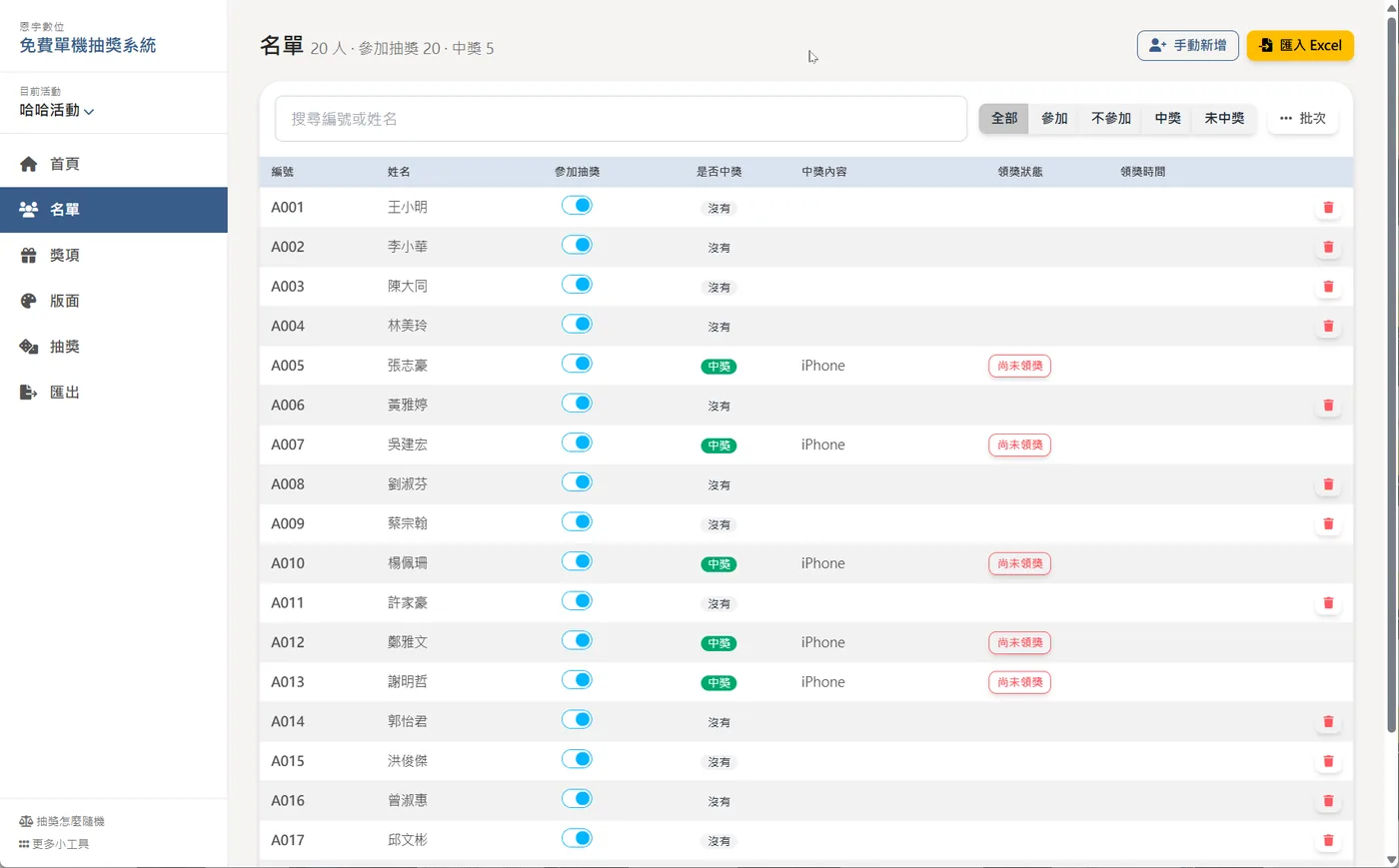Screen dimensions: 1399x868
Task: Filter by 不參加 tab
Action: point(1111,119)
